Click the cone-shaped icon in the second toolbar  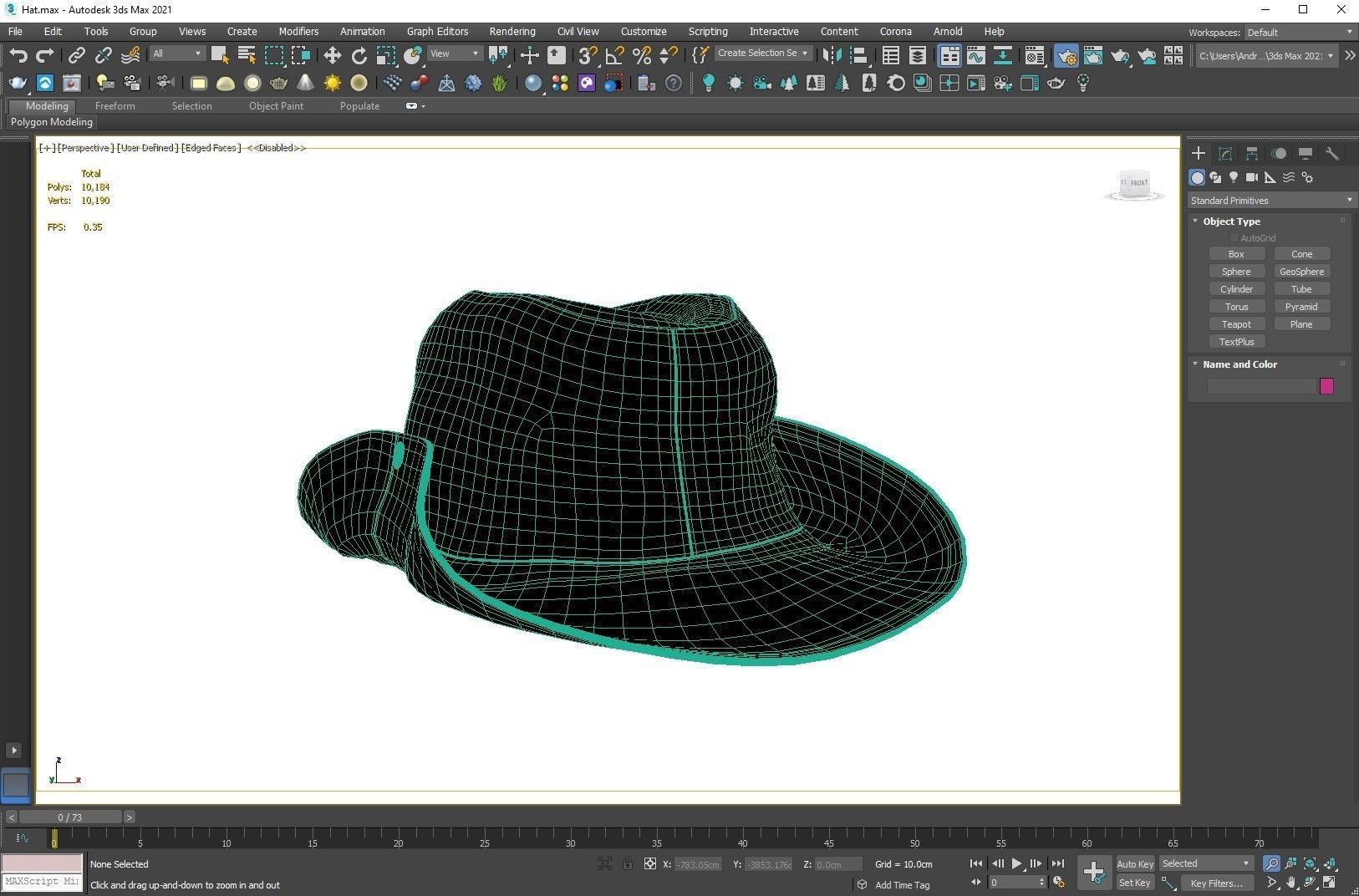pos(306,83)
